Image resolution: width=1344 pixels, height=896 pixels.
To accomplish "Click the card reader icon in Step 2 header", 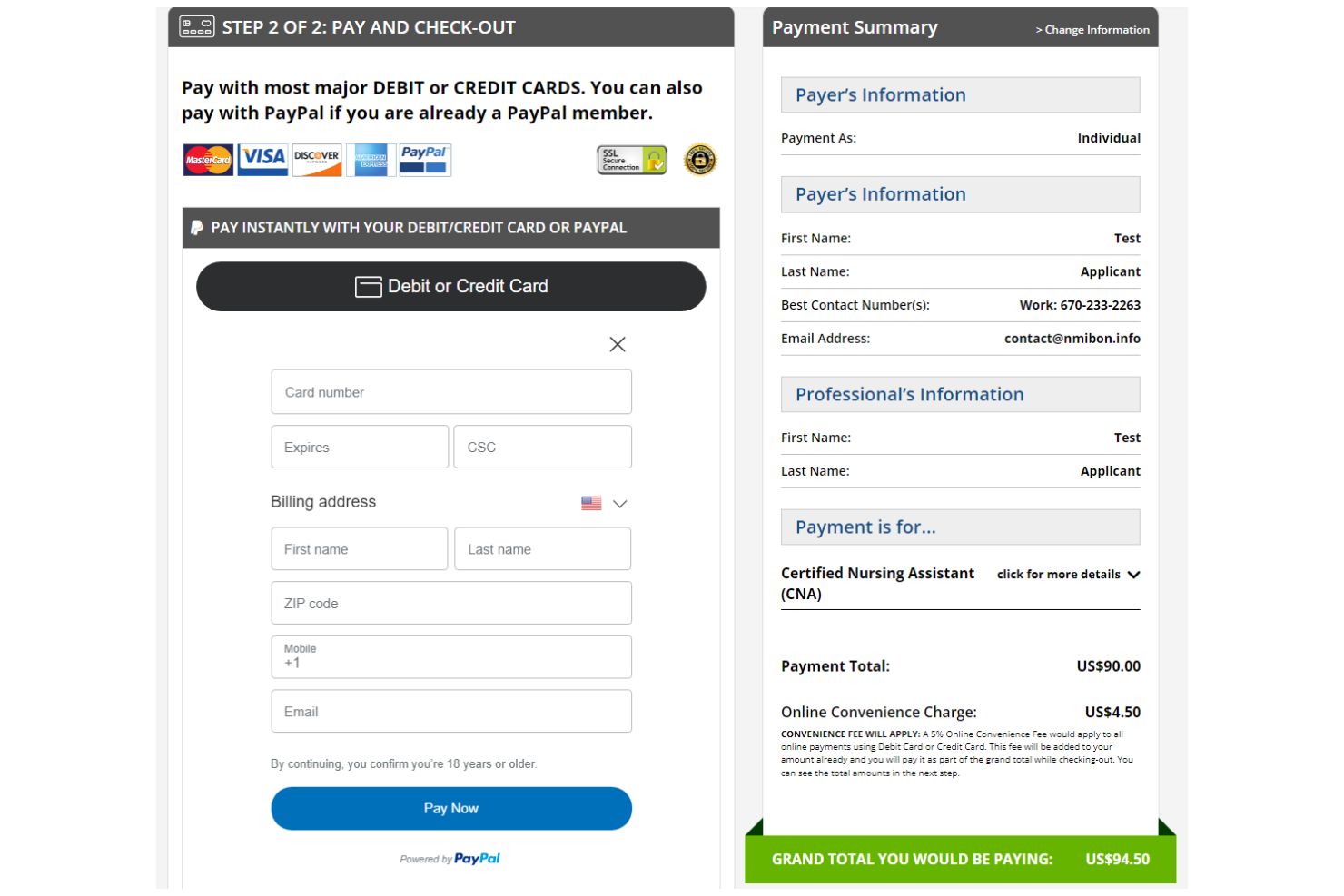I will point(195,26).
